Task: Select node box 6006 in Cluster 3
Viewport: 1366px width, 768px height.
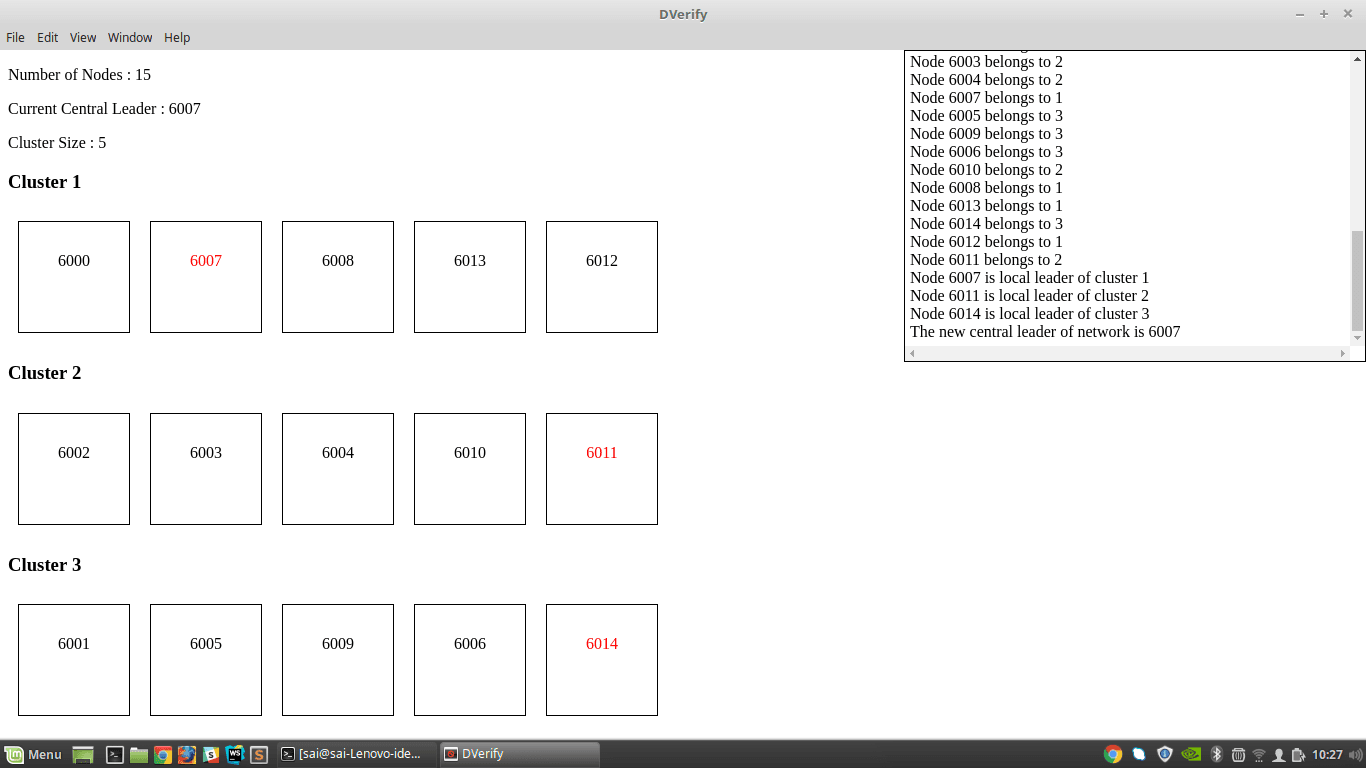Action: tap(470, 660)
